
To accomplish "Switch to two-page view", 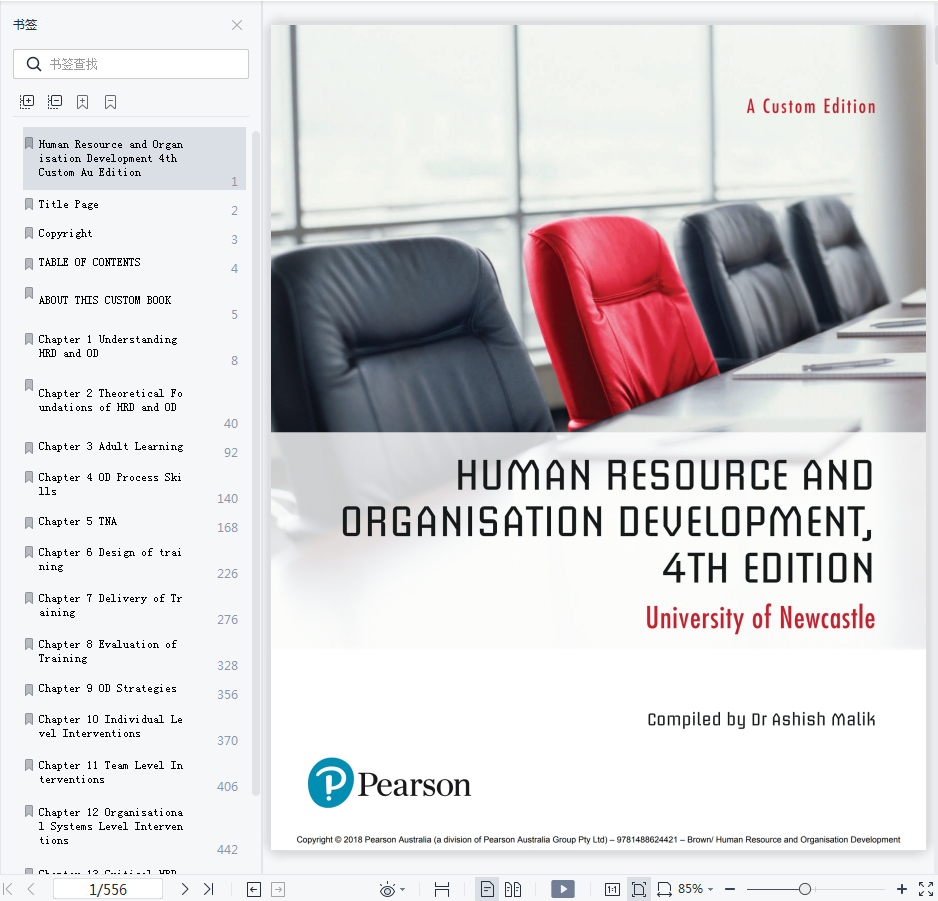I will [x=513, y=890].
